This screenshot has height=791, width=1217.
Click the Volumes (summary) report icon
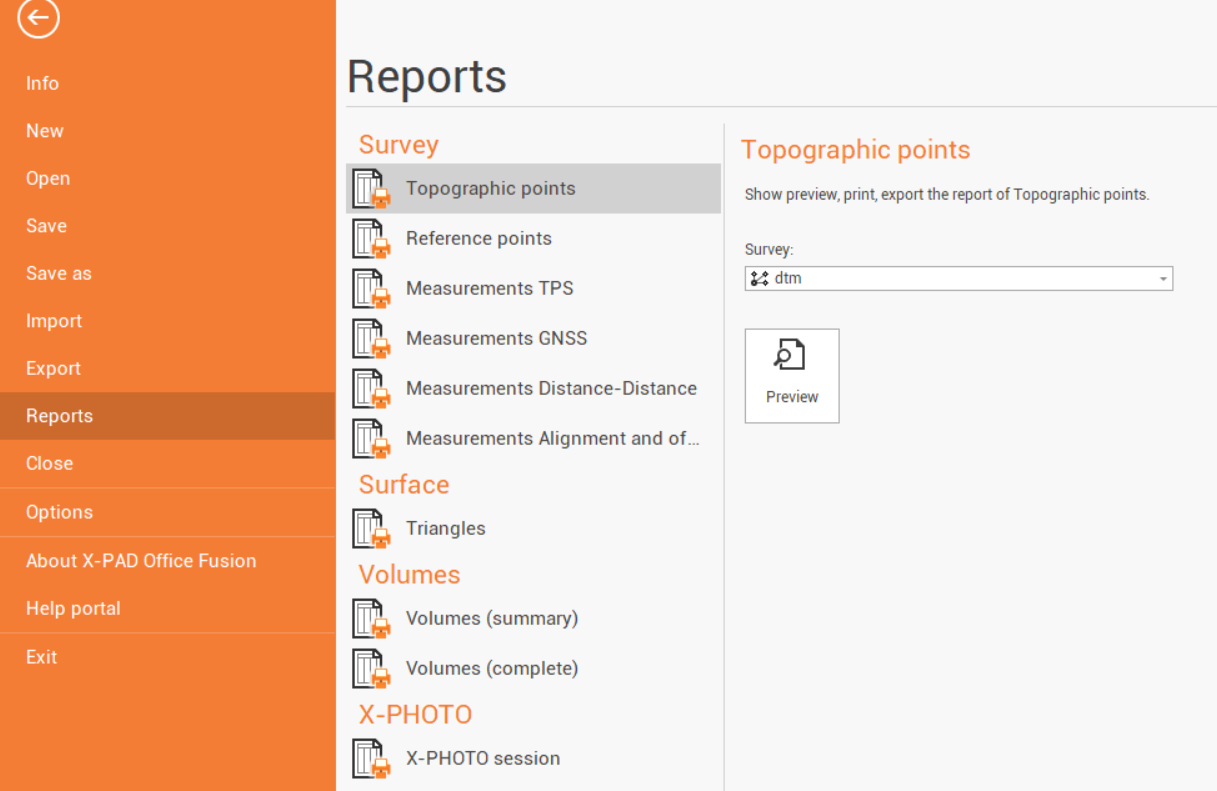point(371,619)
